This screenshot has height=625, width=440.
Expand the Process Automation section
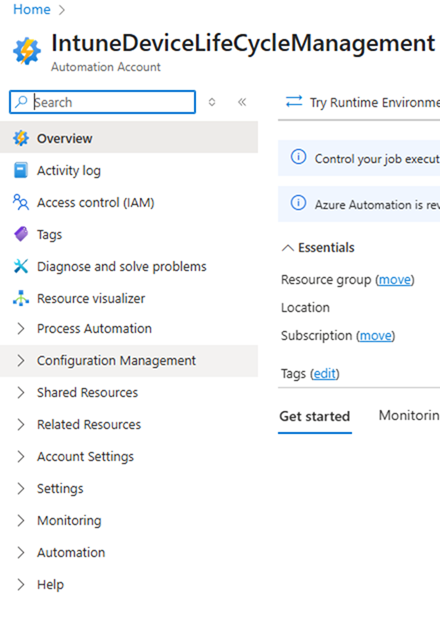pyautogui.click(x=21, y=328)
